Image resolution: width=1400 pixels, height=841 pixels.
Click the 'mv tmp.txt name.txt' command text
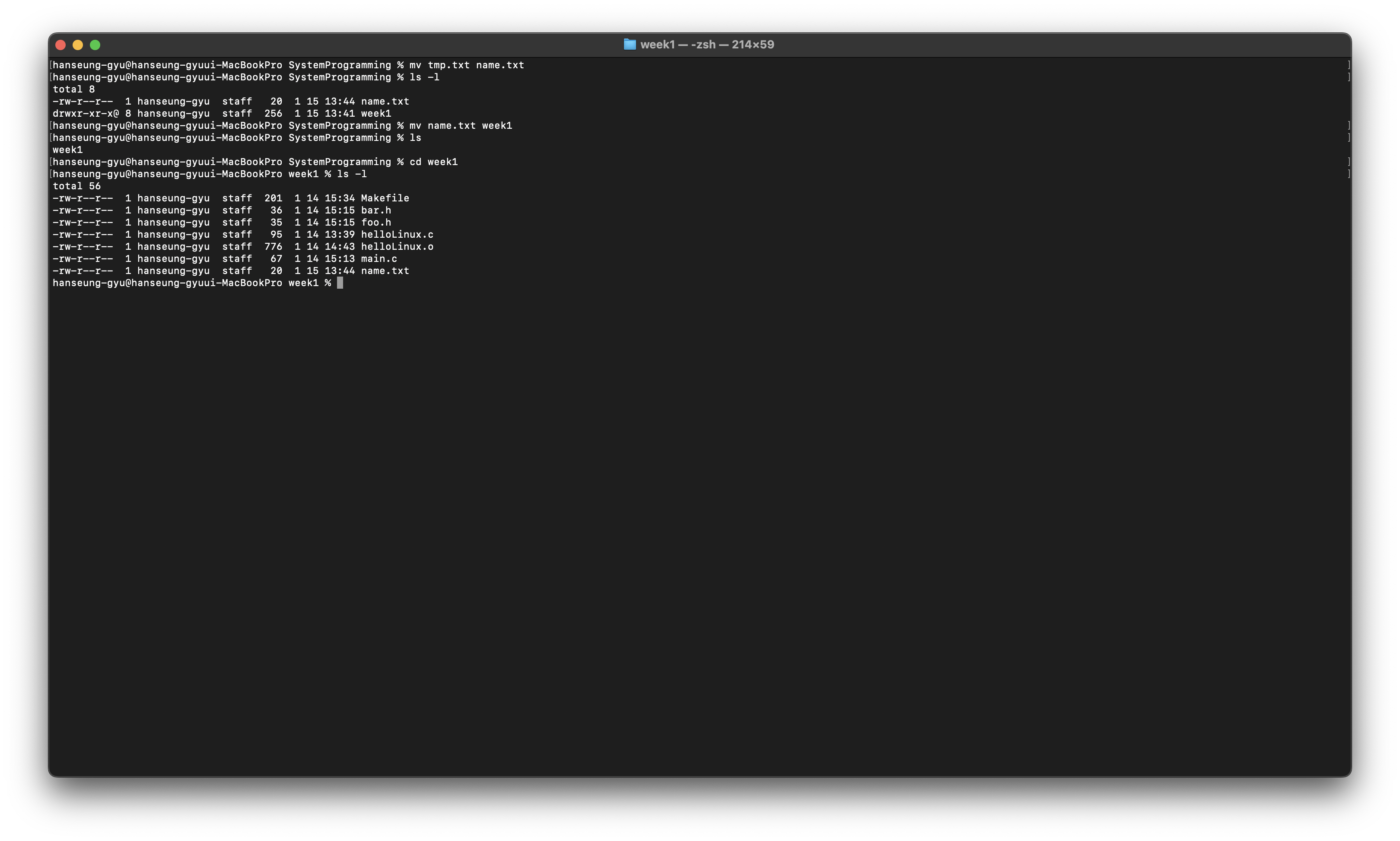point(466,65)
